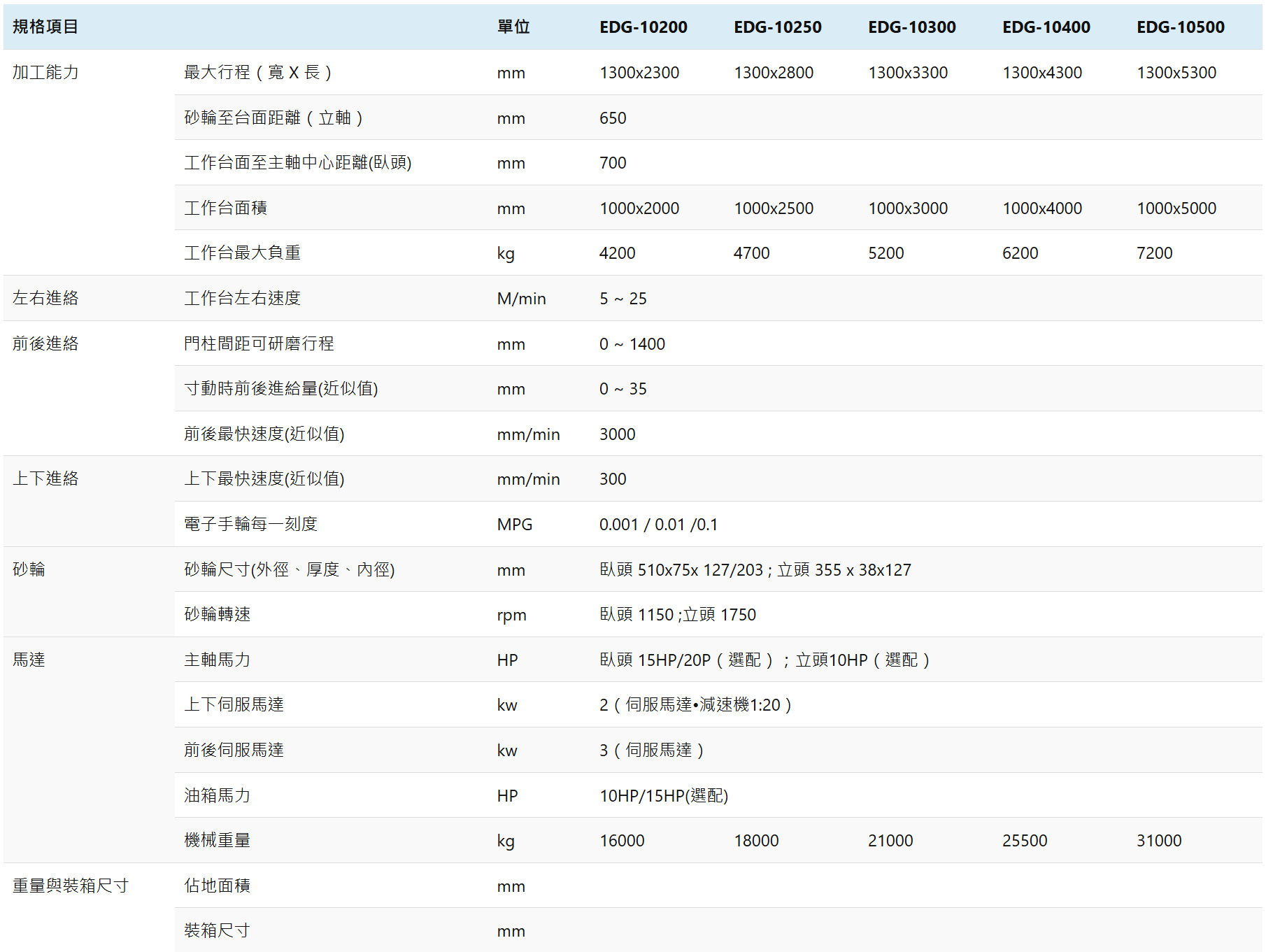The height and width of the screenshot is (952, 1266).
Task: Select the value 1300x2800
Action: pyautogui.click(x=774, y=73)
